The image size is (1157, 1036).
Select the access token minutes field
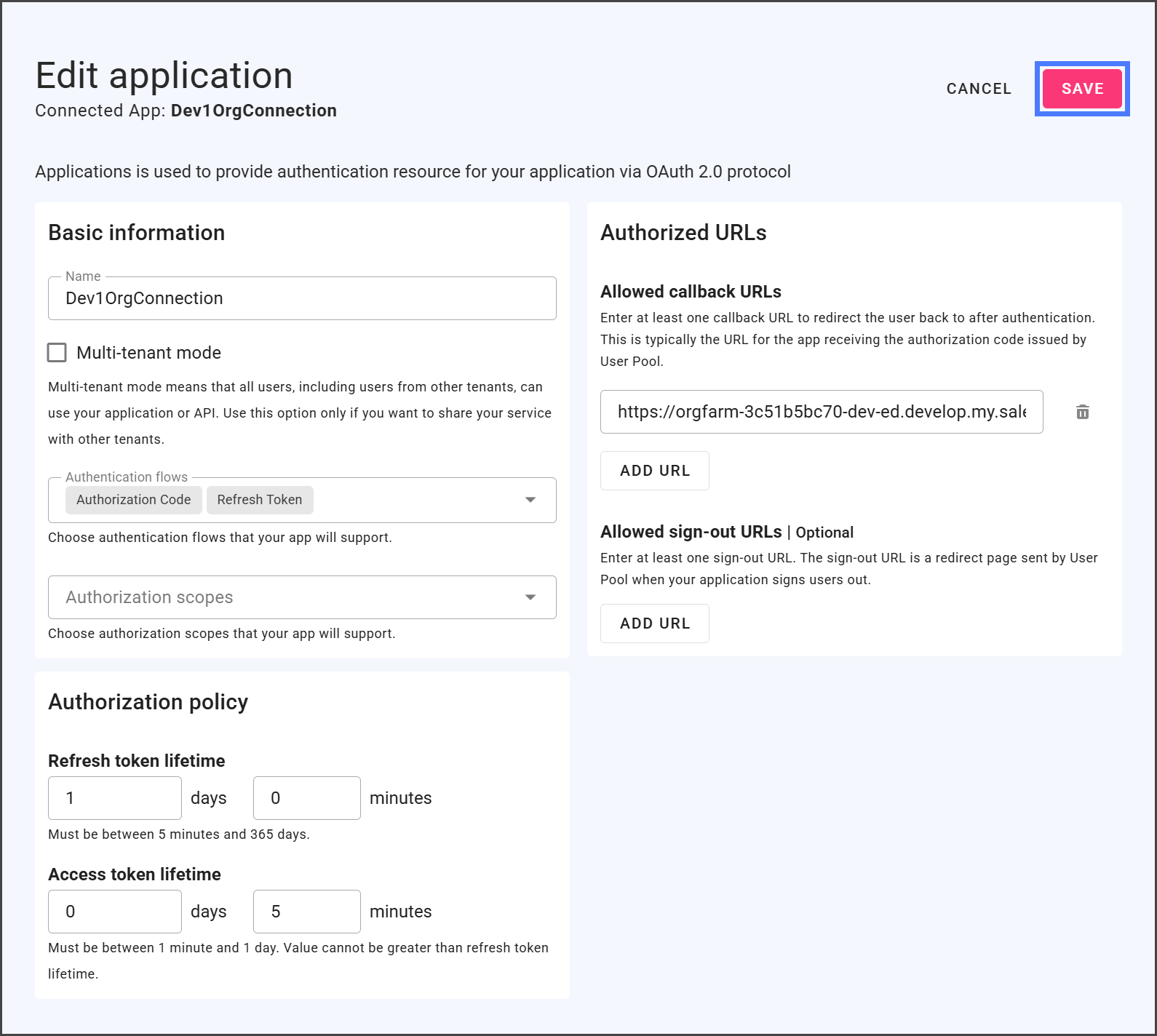(x=306, y=912)
